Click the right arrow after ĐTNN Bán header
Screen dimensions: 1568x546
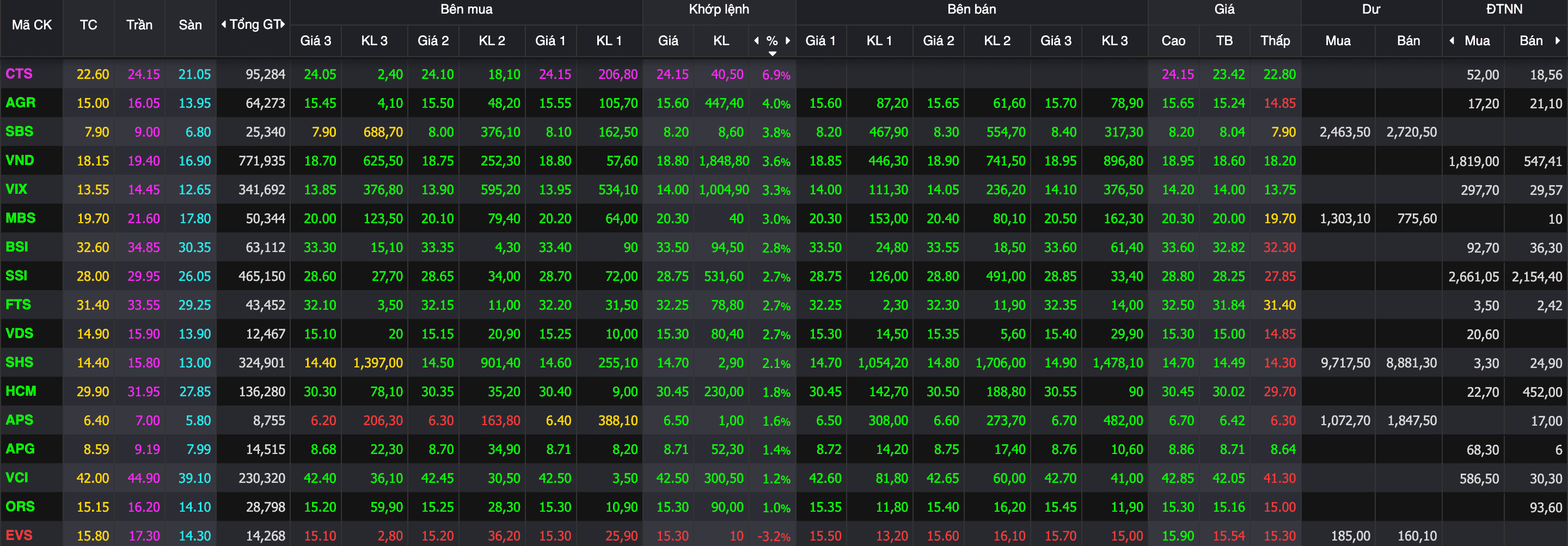(1557, 41)
